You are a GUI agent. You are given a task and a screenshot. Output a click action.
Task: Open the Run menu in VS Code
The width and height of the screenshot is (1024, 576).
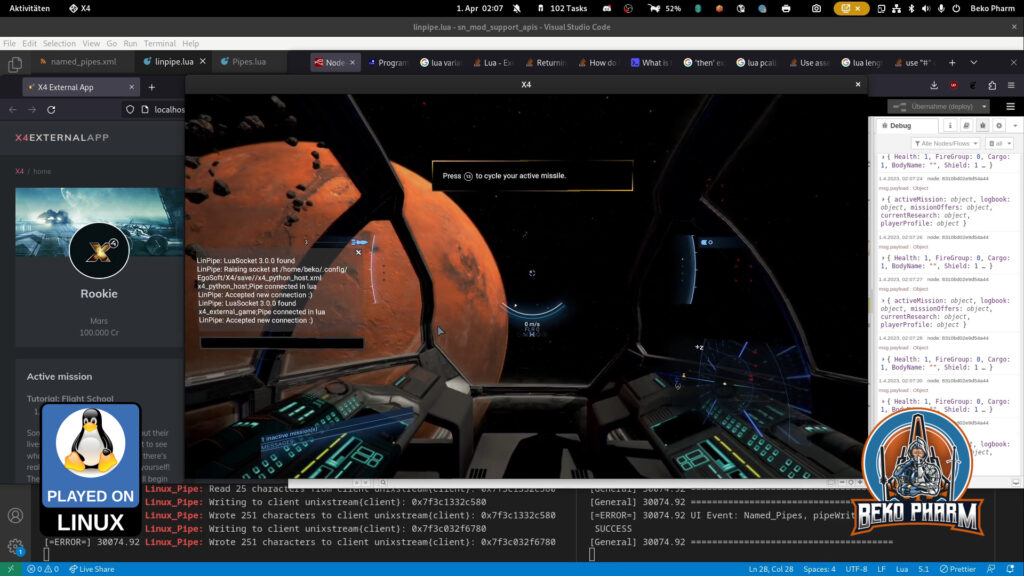click(130, 44)
